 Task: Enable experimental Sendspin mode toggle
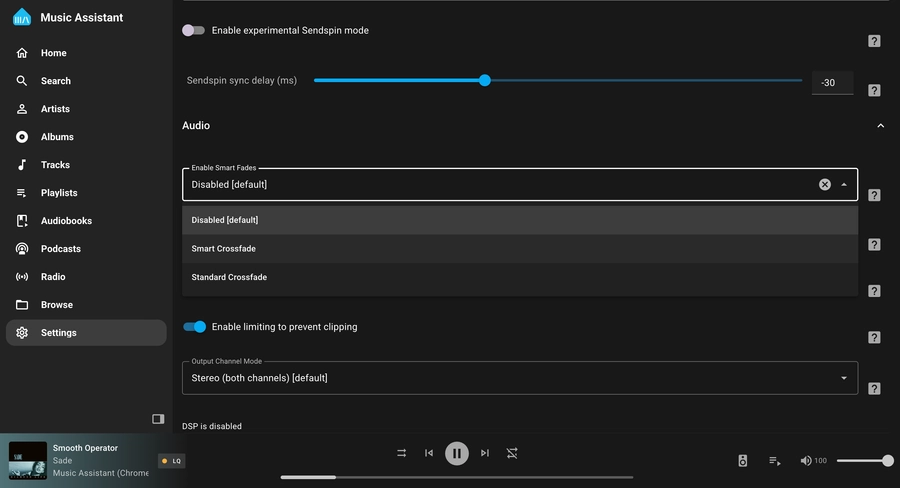click(x=194, y=31)
